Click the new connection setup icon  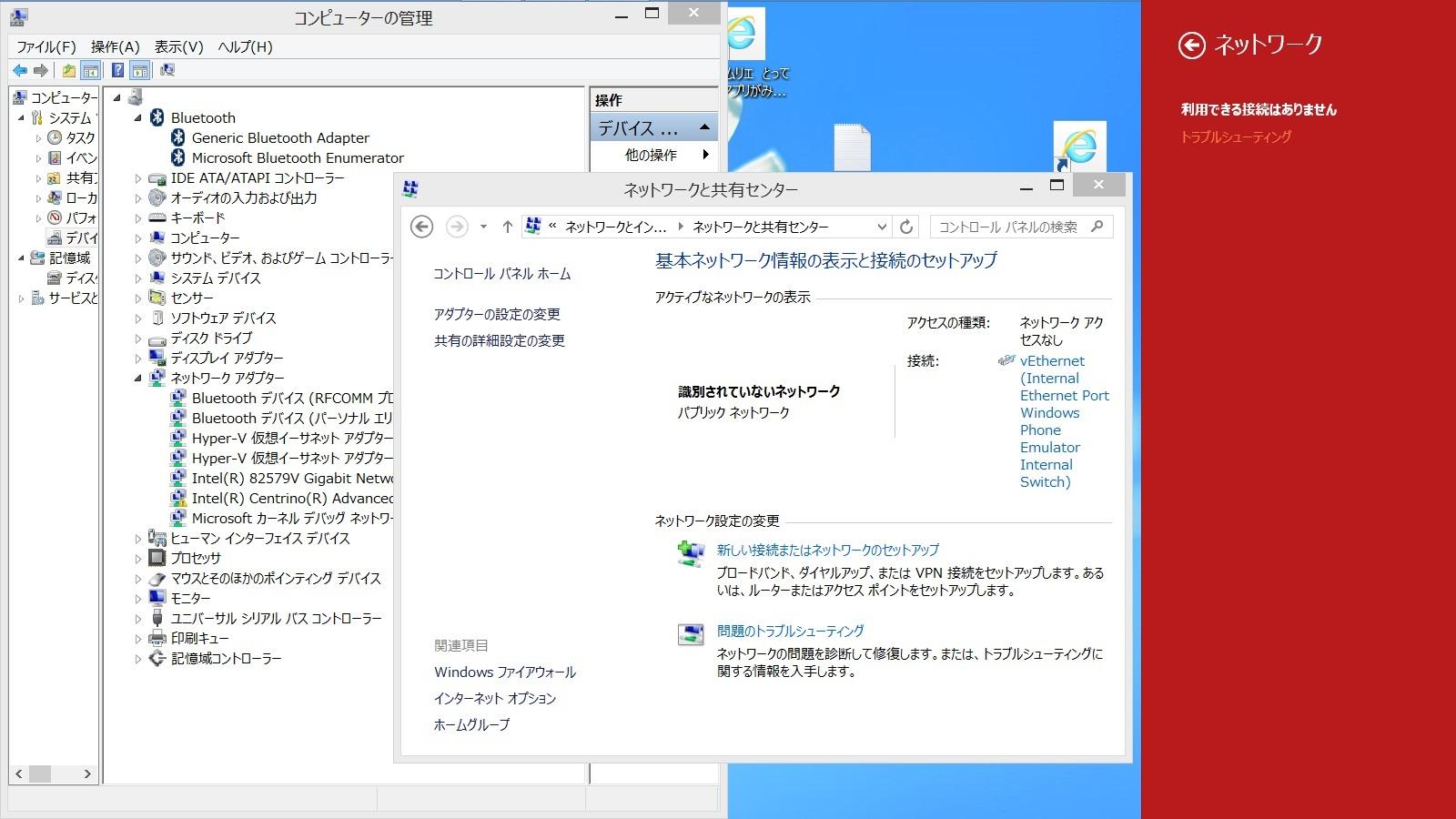click(x=691, y=553)
